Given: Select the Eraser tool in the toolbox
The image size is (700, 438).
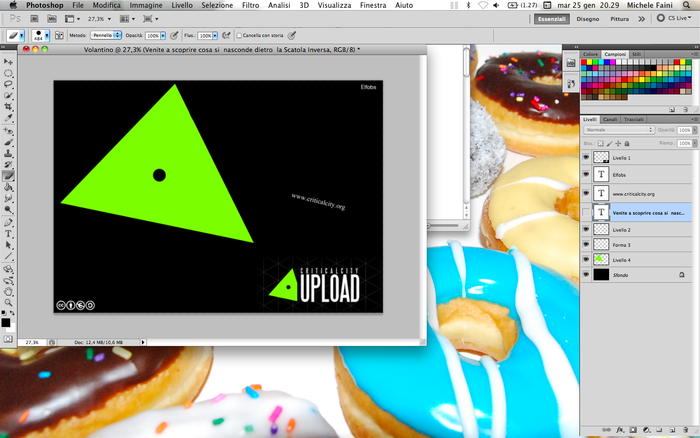Looking at the screenshot, I should pos(8,176).
